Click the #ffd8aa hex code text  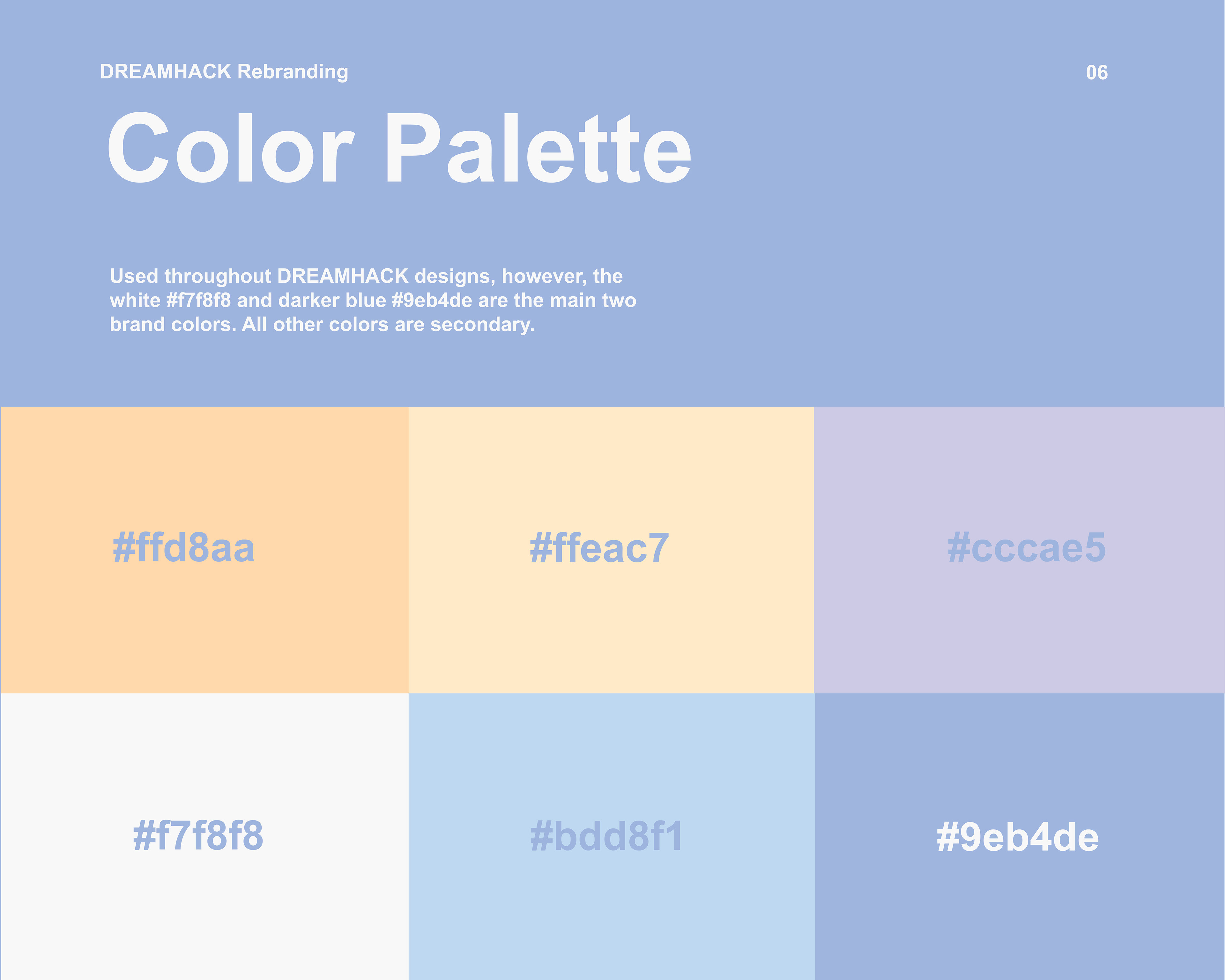(183, 548)
